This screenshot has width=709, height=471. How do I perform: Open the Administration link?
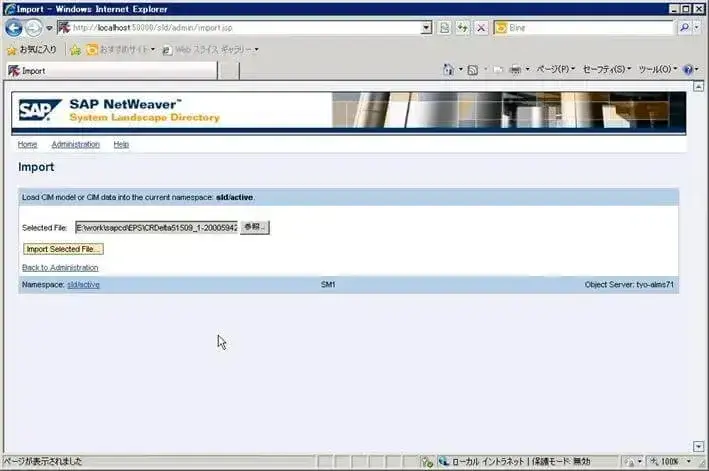76,145
